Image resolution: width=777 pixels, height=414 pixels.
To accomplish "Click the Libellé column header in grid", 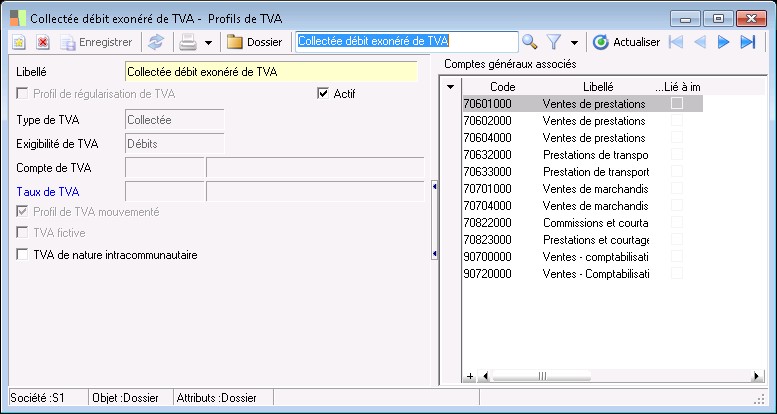I will (x=598, y=87).
